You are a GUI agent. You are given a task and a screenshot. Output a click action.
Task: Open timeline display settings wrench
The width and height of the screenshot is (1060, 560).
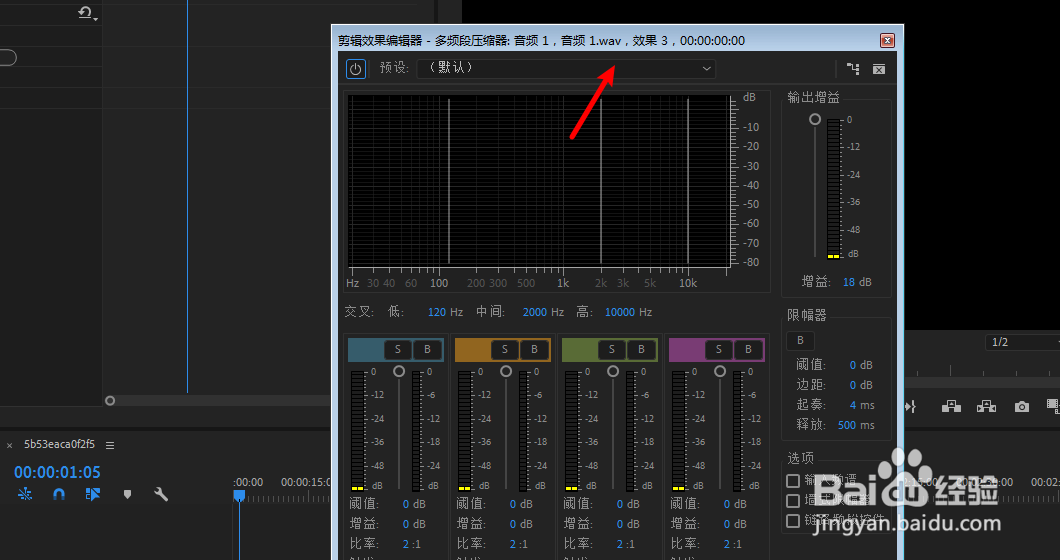[x=161, y=494]
